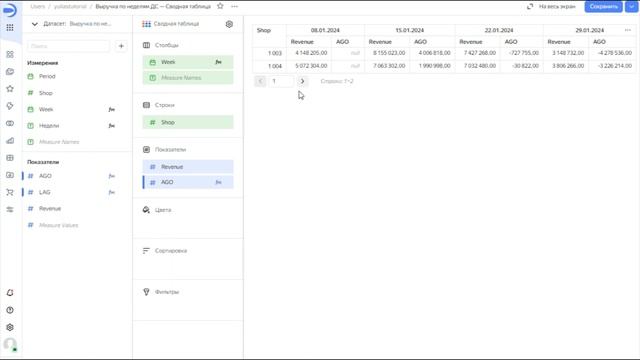Open the gear settings icon at the sidebar bottom
This screenshot has height=360, width=640.
(10, 327)
